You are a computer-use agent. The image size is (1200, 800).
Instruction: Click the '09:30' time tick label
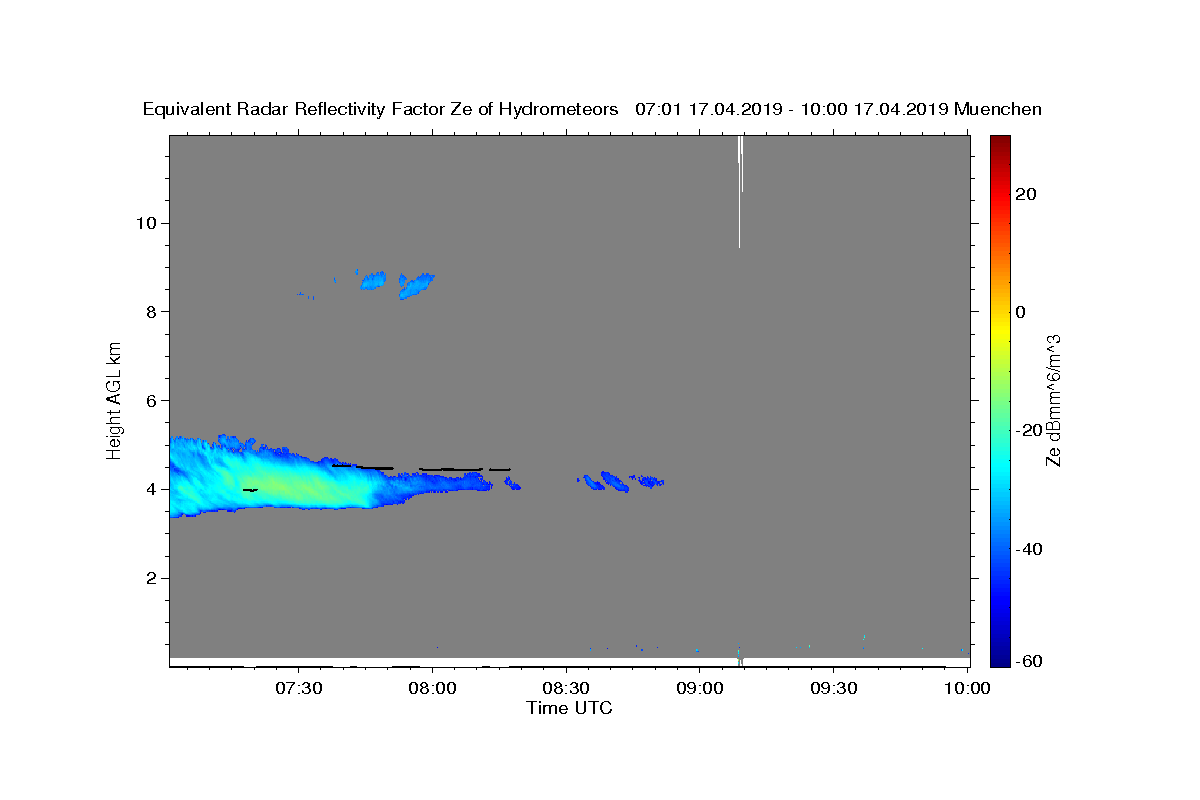click(834, 688)
